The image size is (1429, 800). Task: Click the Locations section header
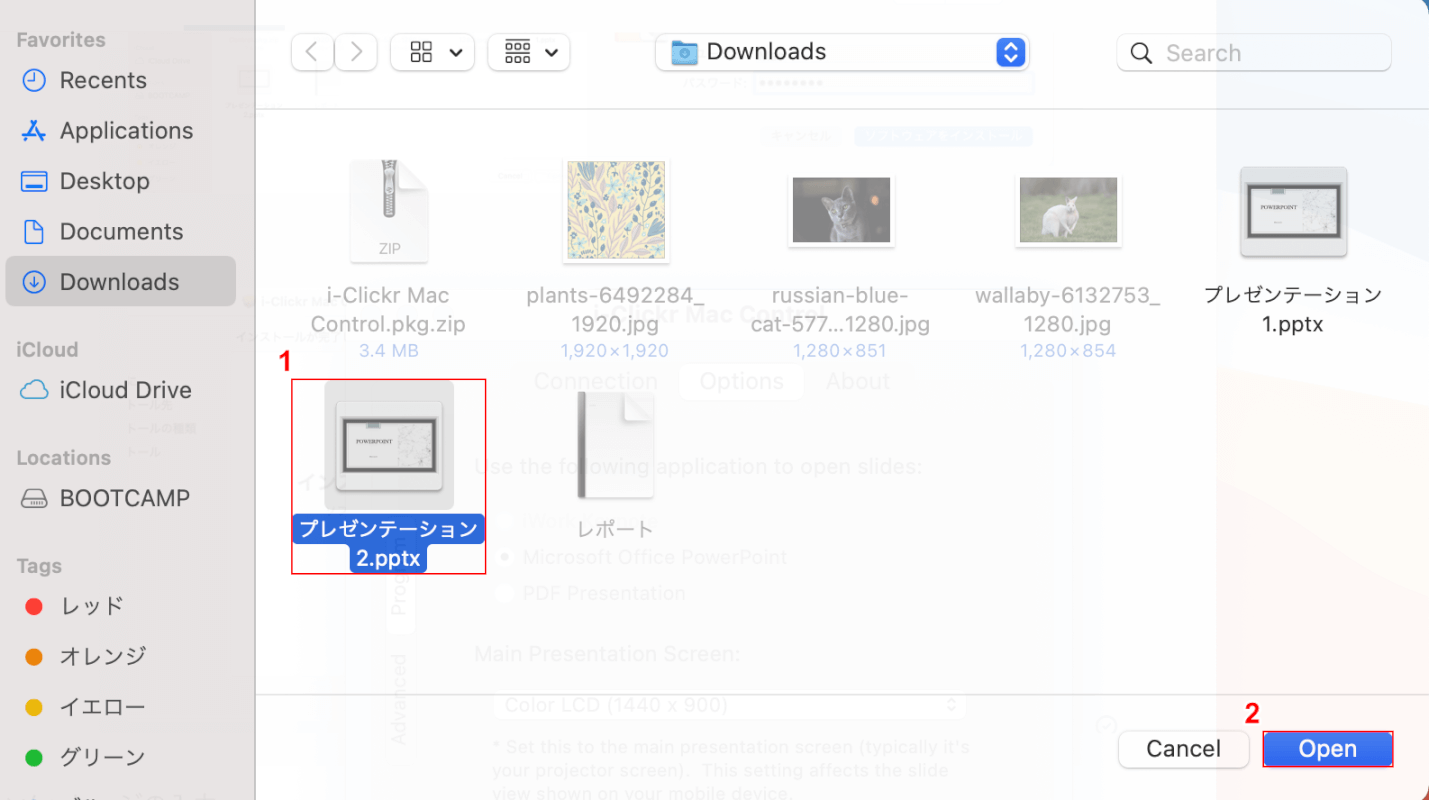pyautogui.click(x=64, y=458)
